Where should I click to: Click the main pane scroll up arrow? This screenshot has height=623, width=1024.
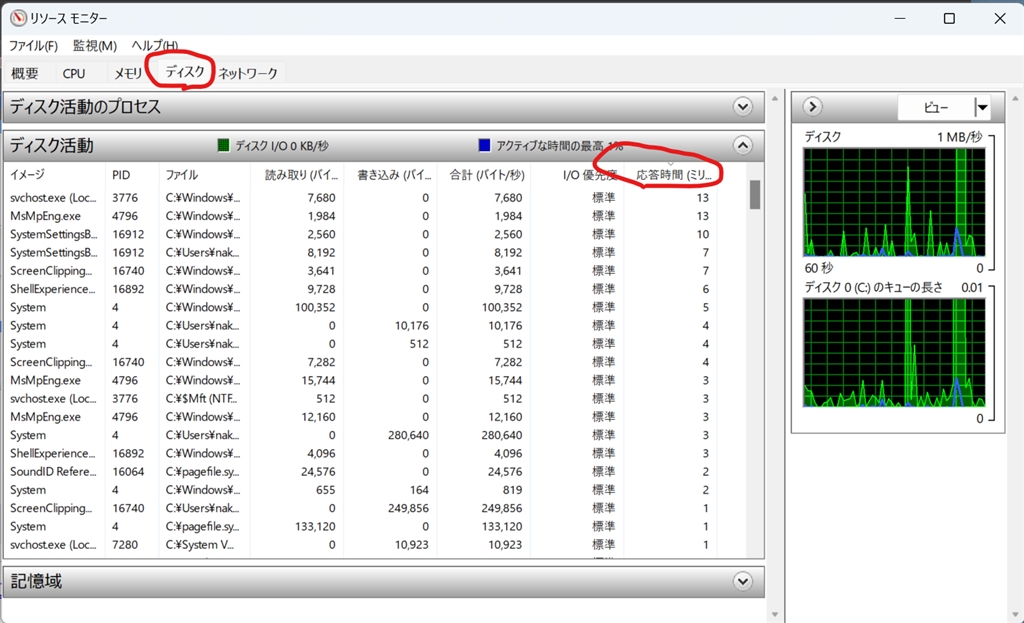(775, 99)
